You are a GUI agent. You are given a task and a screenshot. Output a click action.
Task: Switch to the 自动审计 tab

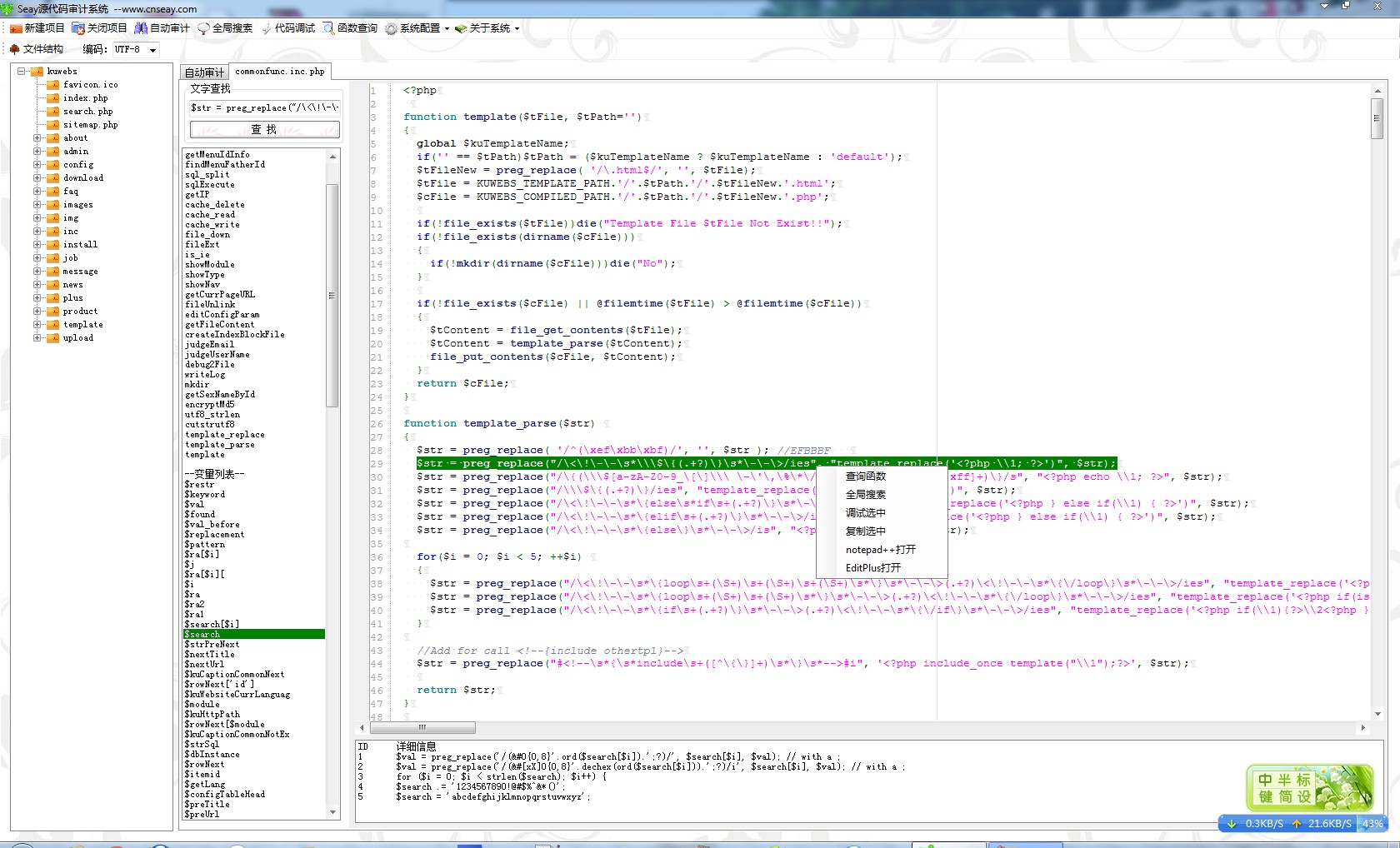[x=204, y=72]
